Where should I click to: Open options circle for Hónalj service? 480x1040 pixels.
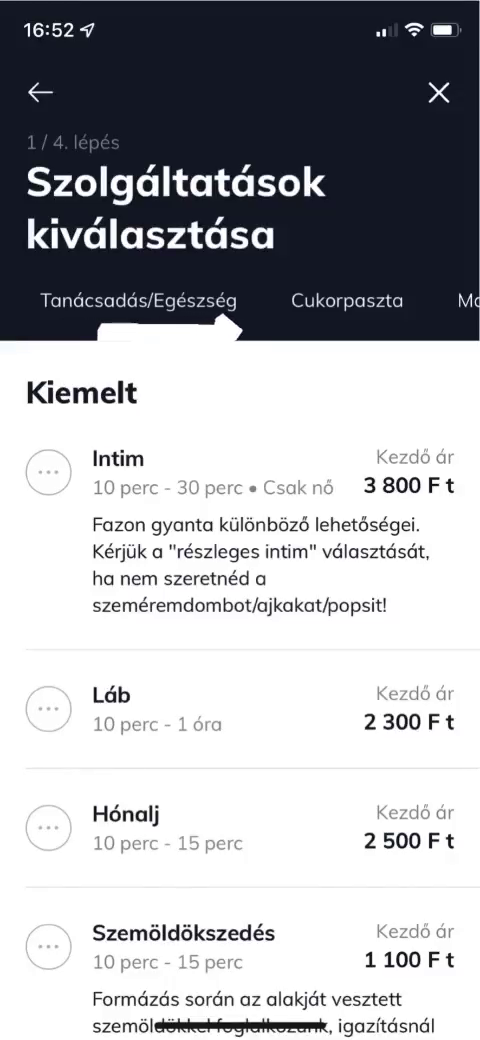click(x=48, y=827)
